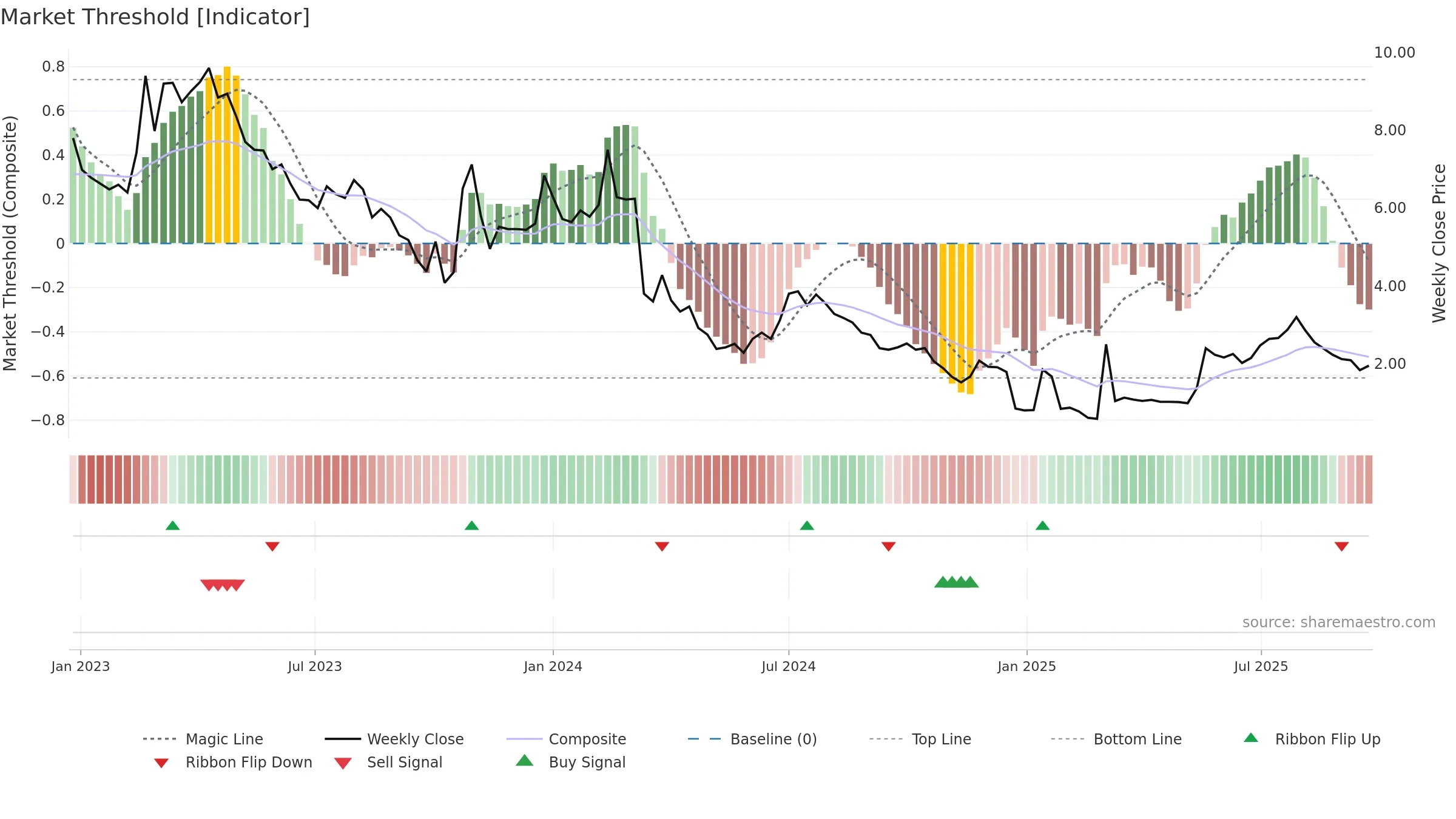1456x819 pixels.
Task: Click the −0.8 tick on the left axis
Action: (48, 420)
